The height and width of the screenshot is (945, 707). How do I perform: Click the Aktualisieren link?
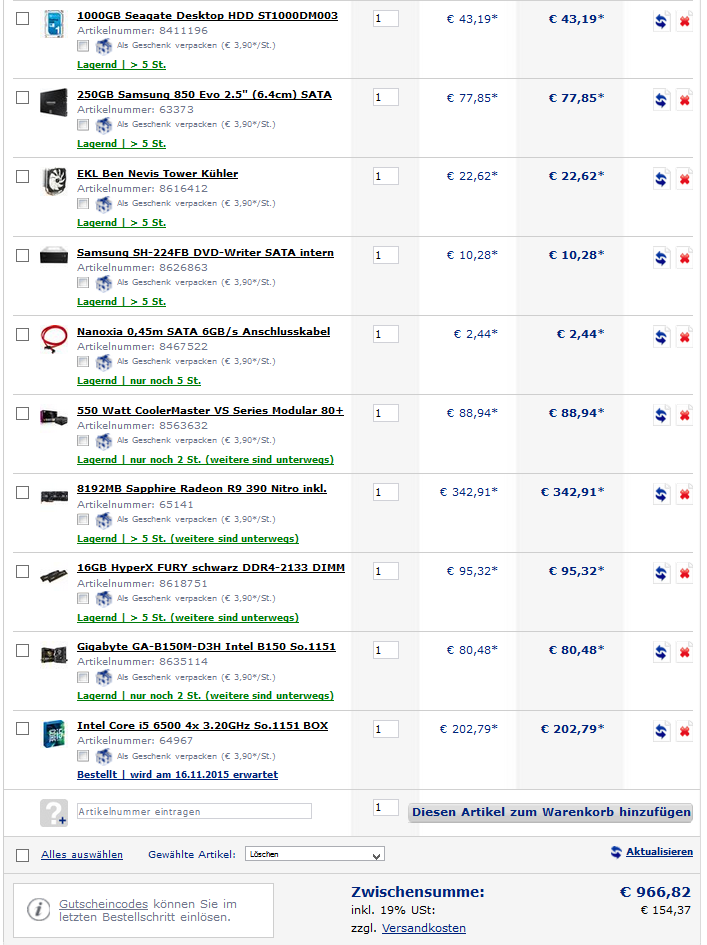[659, 852]
